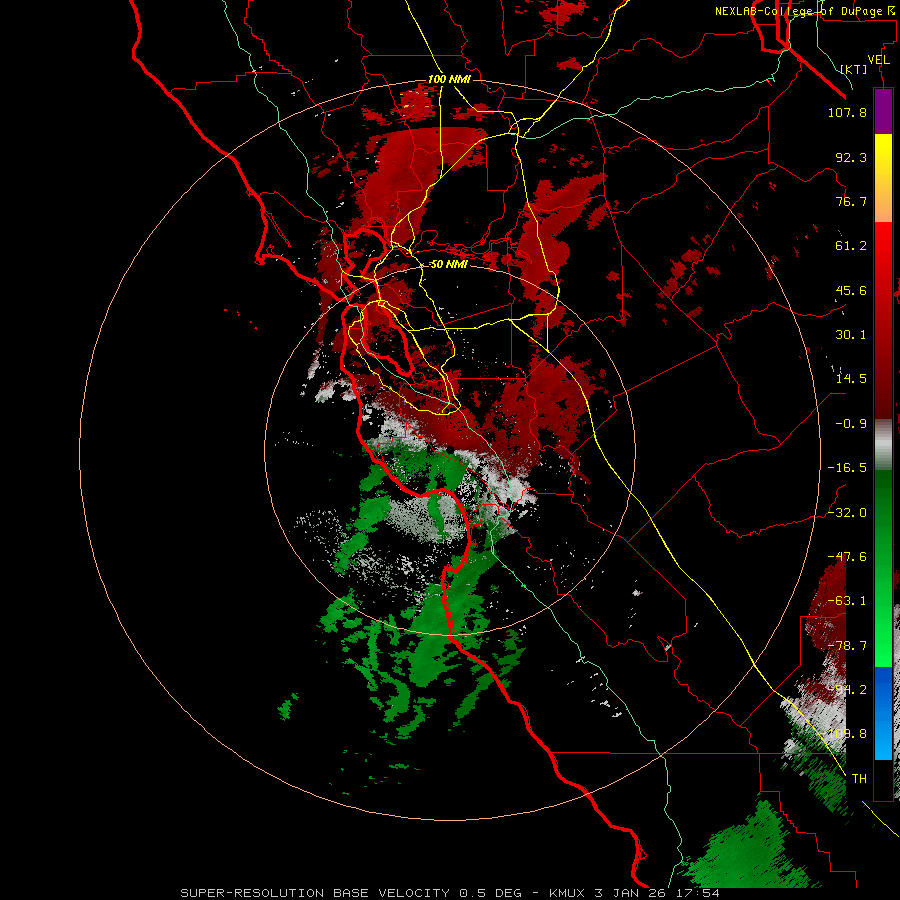Viewport: 900px width, 900px height.
Task: Click the 92.3 velocity scale value
Action: point(851,157)
